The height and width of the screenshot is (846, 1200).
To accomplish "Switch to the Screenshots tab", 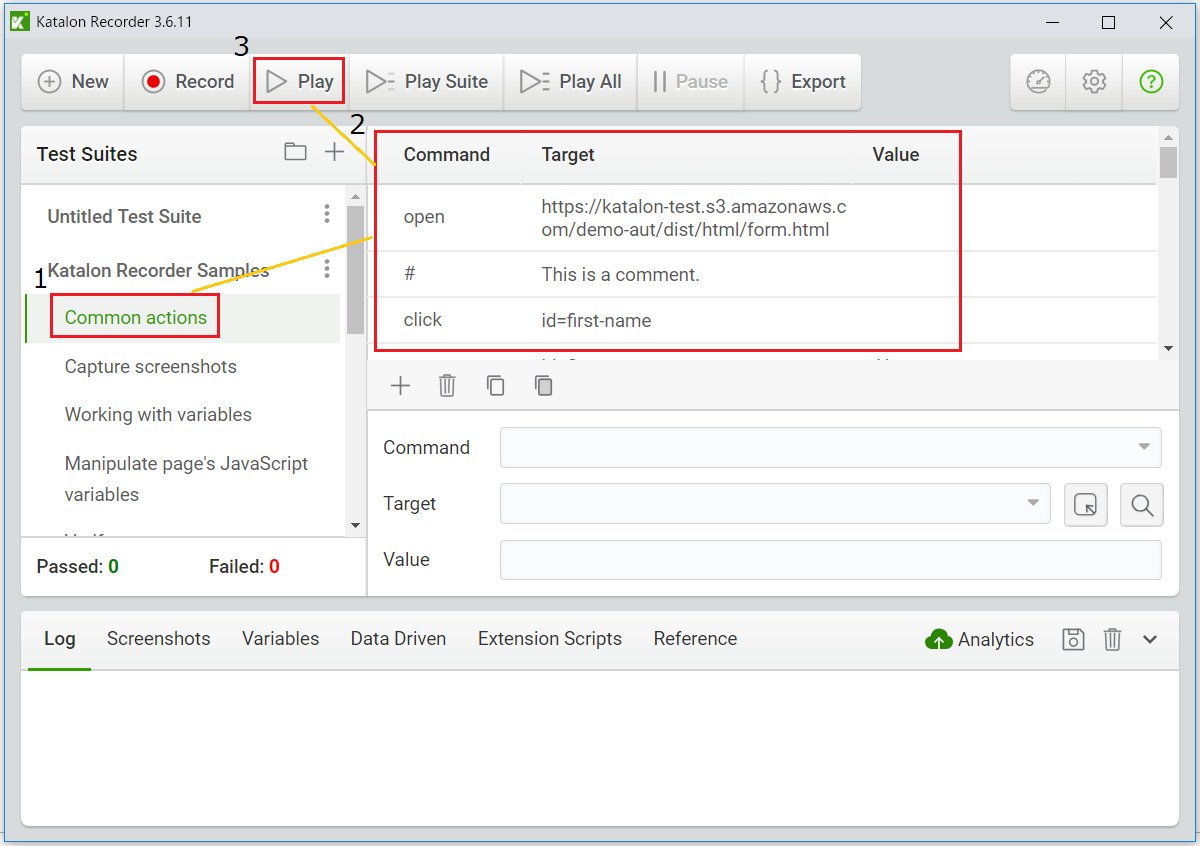I will (159, 639).
